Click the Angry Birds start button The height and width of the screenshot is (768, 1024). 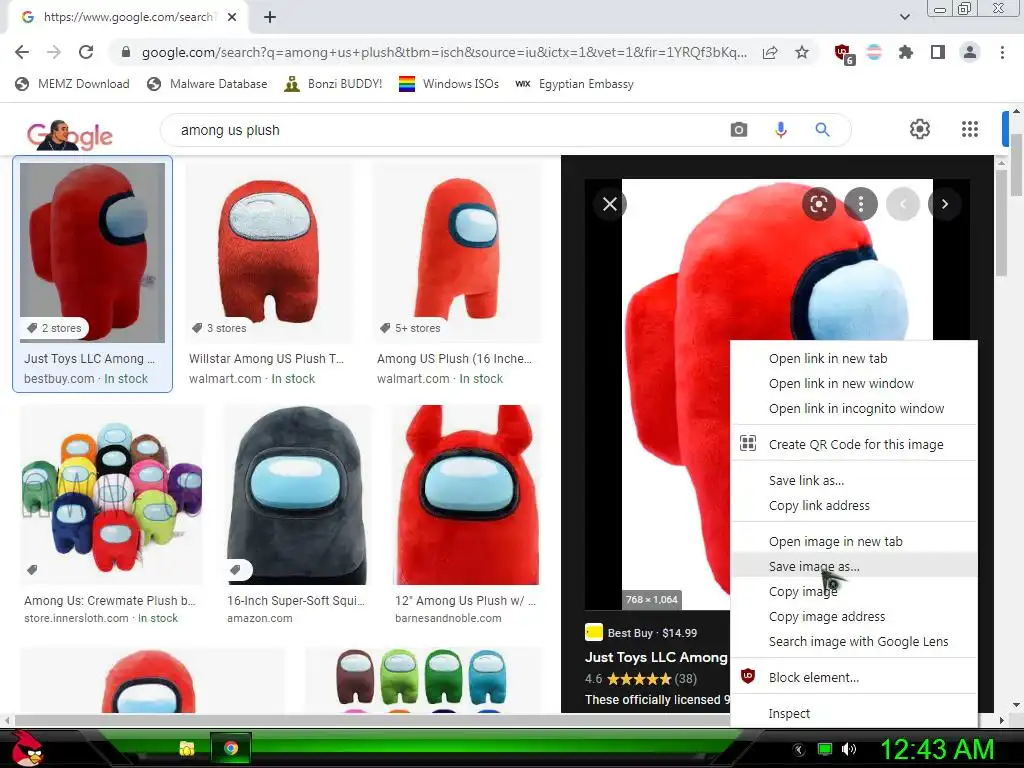(26, 748)
